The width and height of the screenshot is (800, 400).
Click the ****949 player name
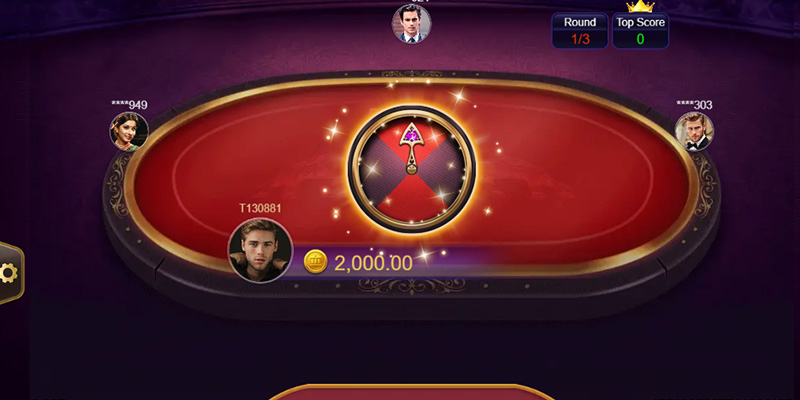(x=130, y=105)
